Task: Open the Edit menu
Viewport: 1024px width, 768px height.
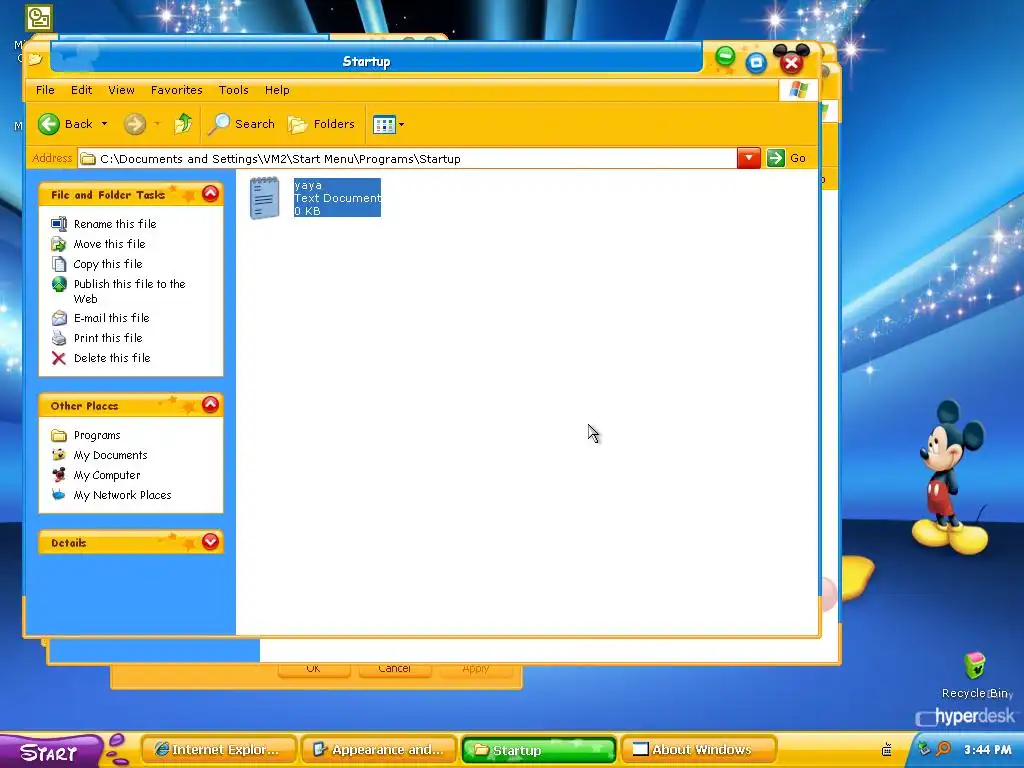Action: click(x=81, y=90)
